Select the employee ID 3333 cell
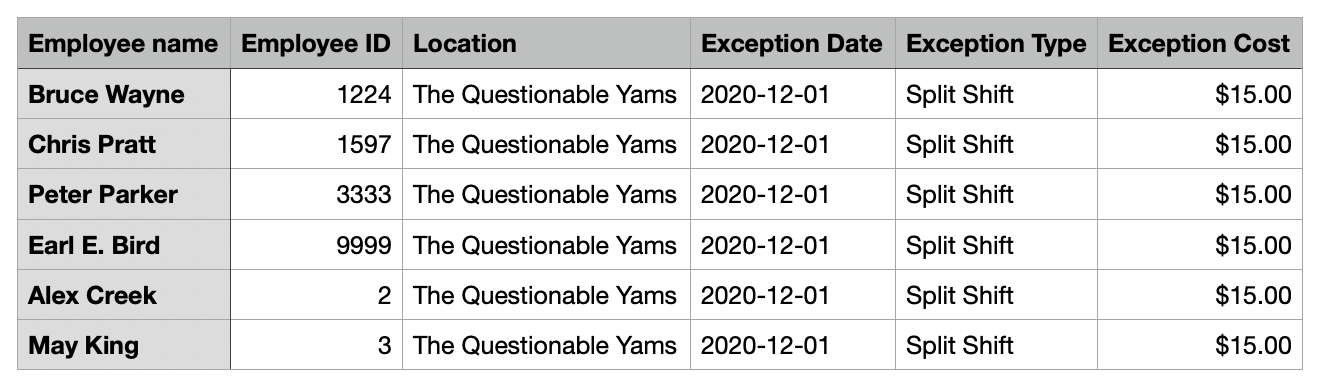This screenshot has width=1322, height=388. [317, 194]
